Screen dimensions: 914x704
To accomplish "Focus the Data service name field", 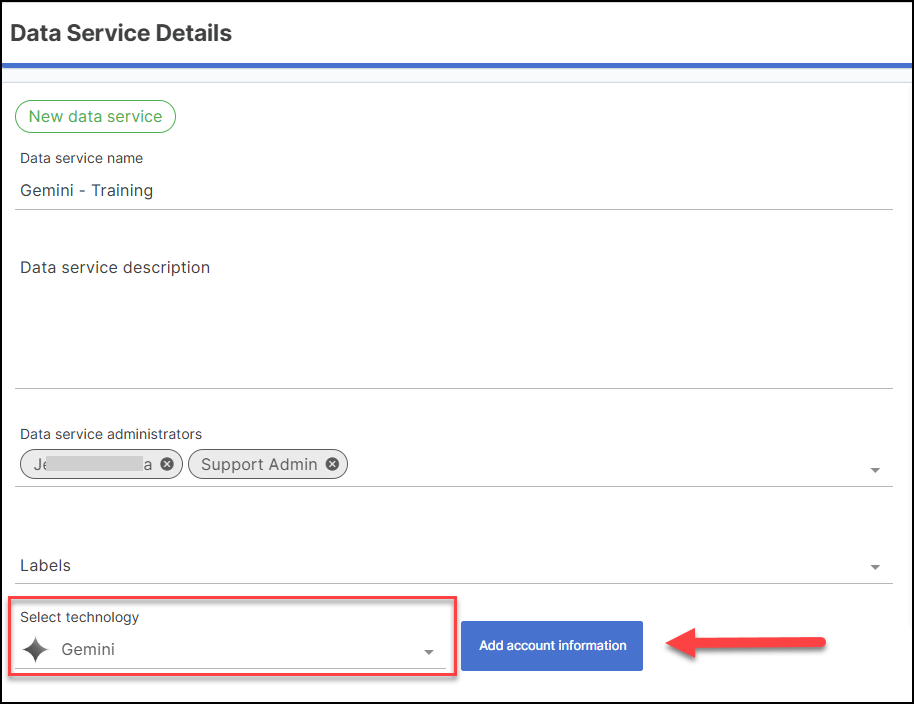I will click(450, 190).
